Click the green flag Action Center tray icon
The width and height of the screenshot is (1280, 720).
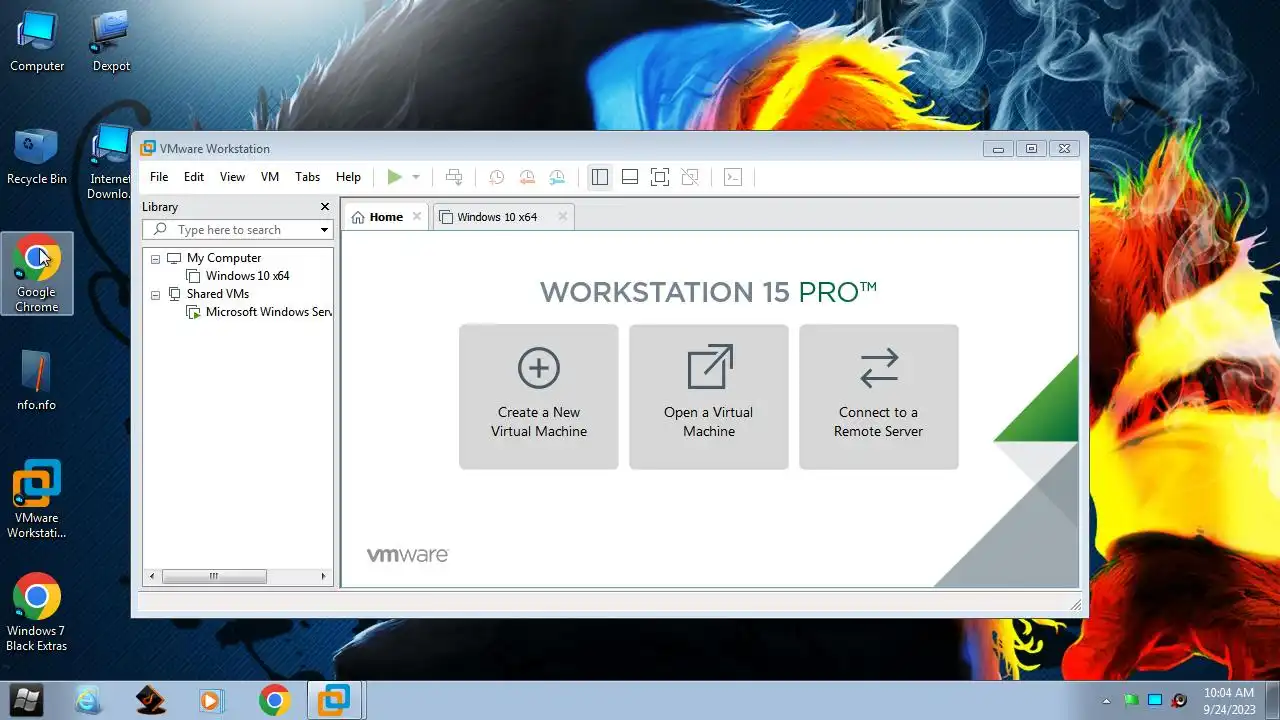tap(1131, 700)
